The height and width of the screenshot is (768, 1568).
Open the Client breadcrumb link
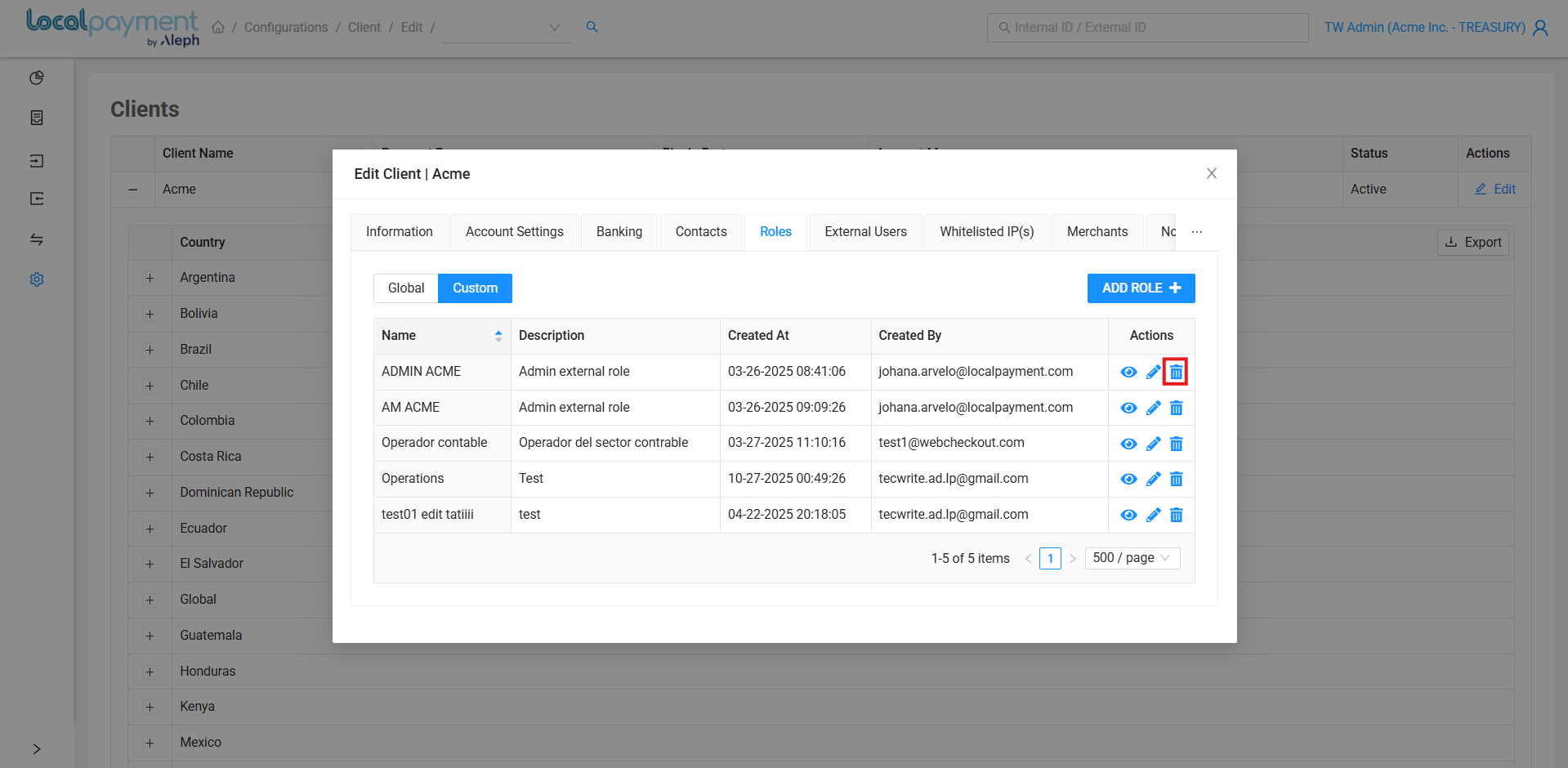(x=364, y=28)
